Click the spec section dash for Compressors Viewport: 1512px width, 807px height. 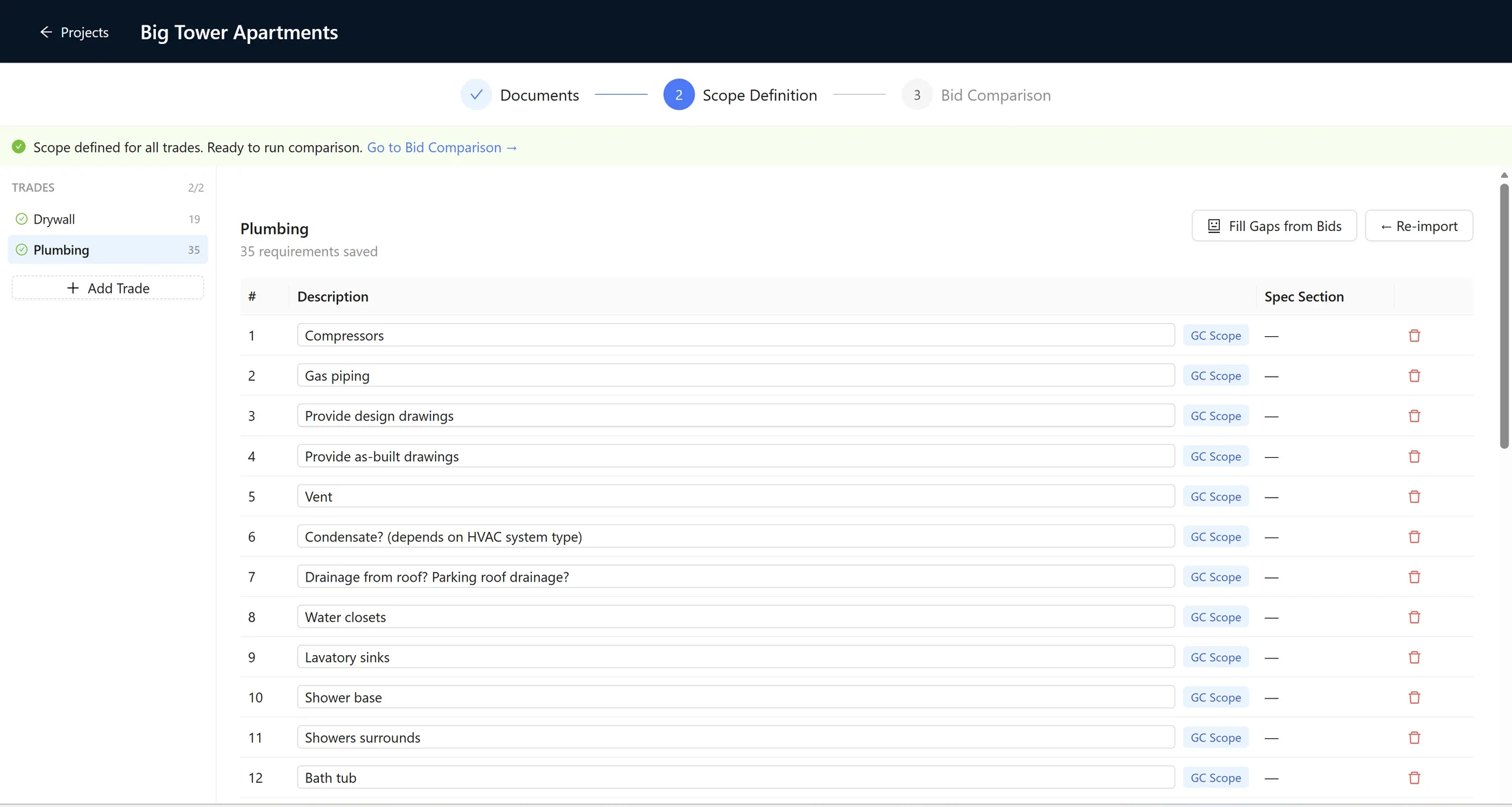1271,336
